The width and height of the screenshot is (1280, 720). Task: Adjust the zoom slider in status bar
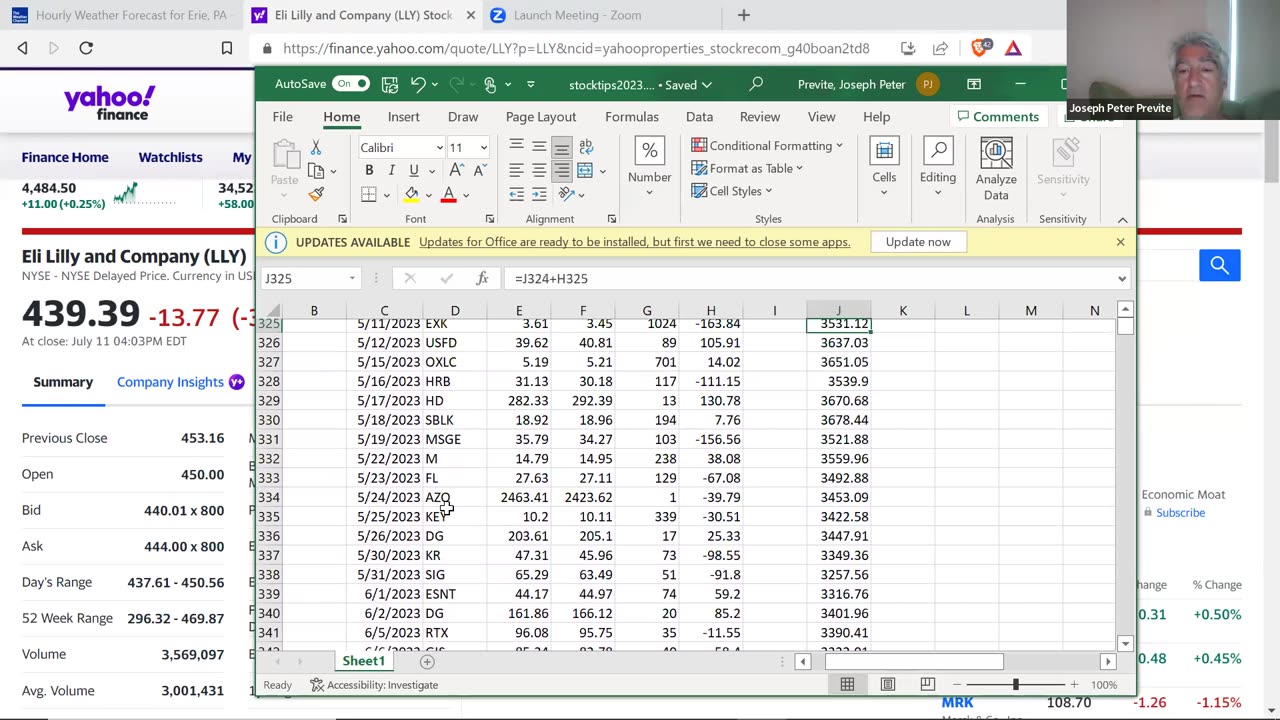point(1015,685)
